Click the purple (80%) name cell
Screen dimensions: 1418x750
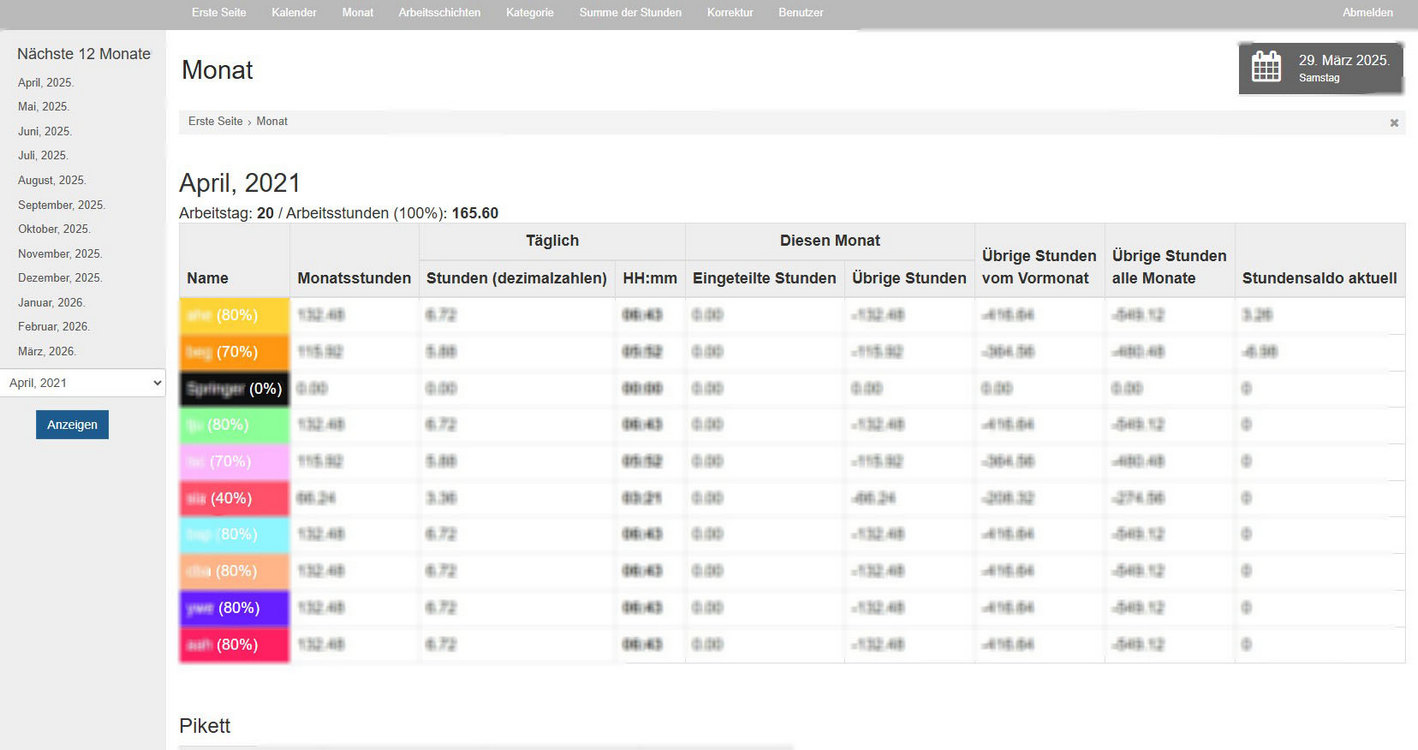click(x=235, y=608)
